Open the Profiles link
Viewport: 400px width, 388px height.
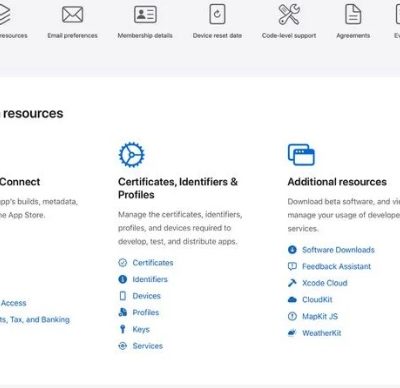(146, 313)
